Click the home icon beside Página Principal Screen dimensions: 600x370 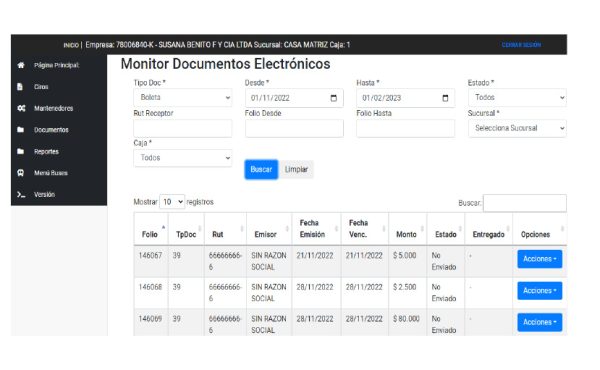[x=21, y=65]
